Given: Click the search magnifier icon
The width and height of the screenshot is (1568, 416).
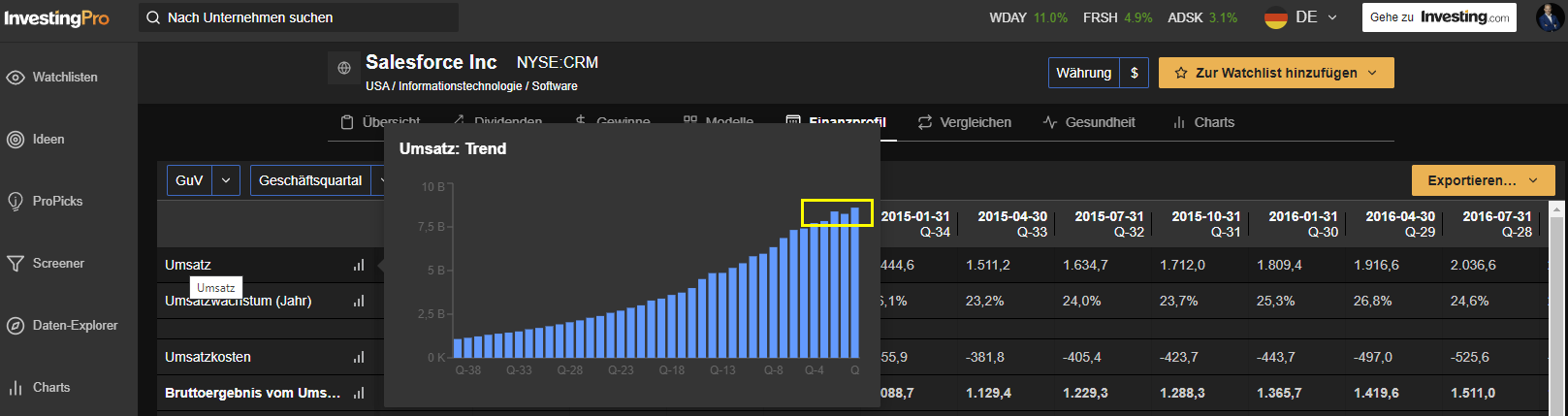Looking at the screenshot, I should [x=153, y=17].
